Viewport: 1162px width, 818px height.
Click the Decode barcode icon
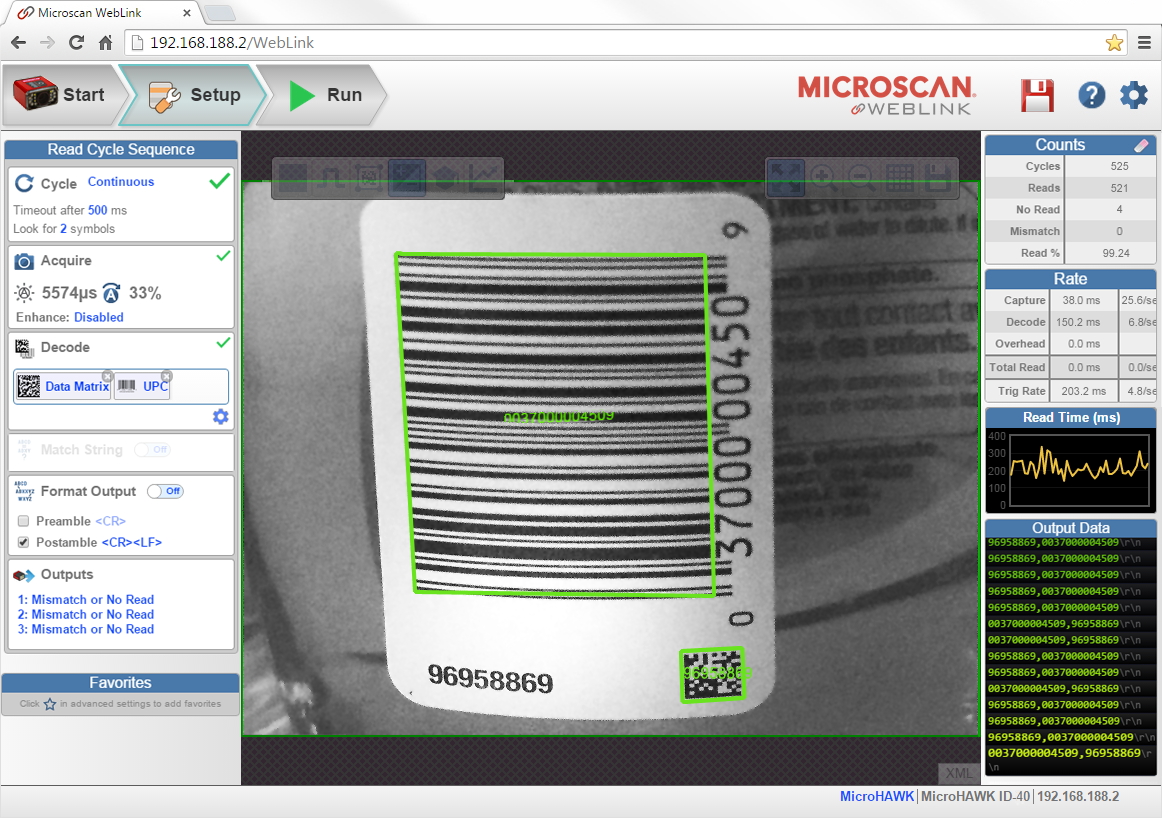click(24, 348)
